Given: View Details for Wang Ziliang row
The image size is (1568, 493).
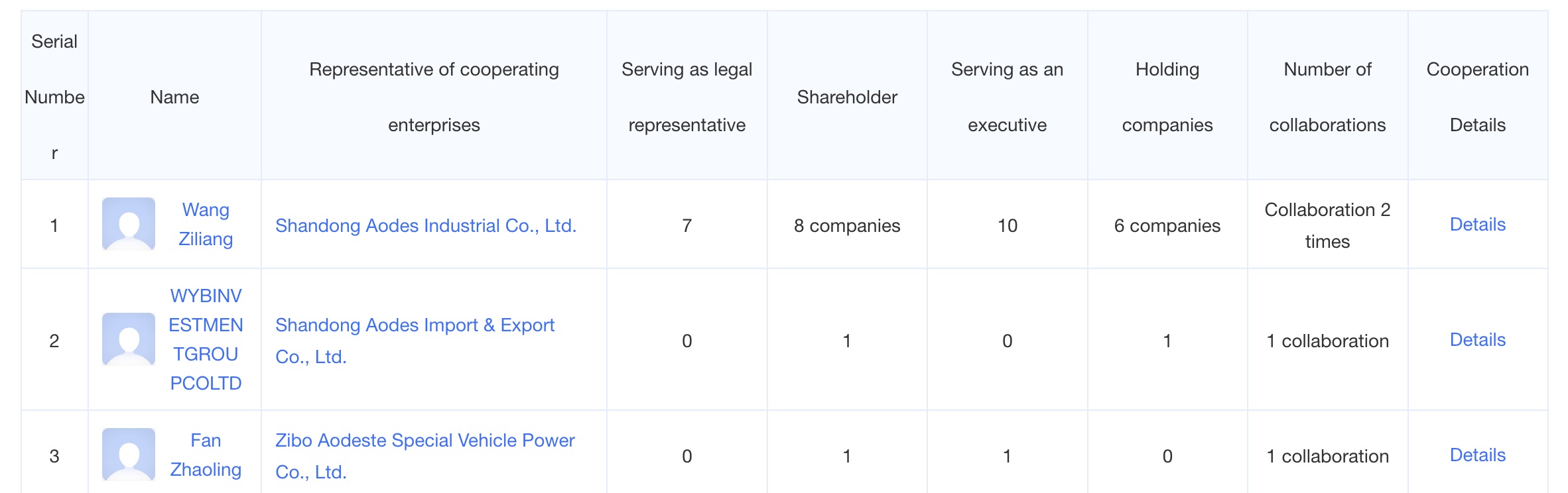Looking at the screenshot, I should [x=1477, y=225].
